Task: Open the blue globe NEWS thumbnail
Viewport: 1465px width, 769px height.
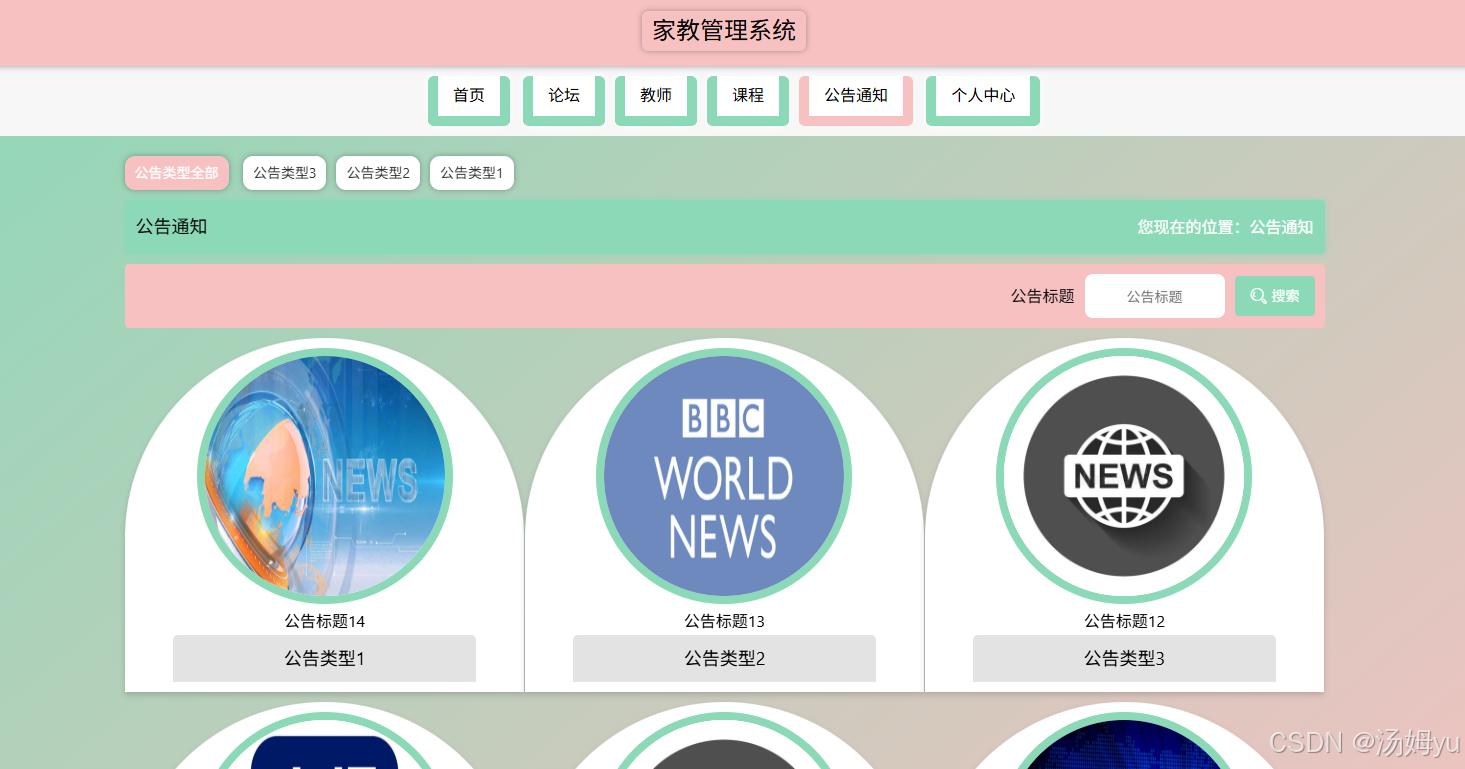Action: tap(325, 476)
